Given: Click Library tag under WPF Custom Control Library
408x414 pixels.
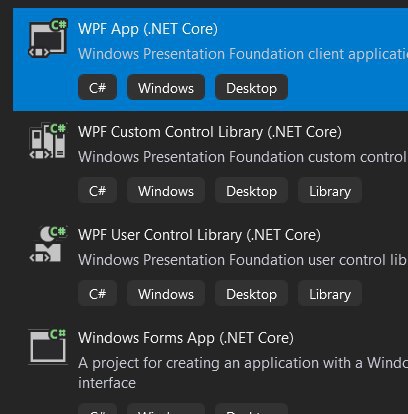Looking at the screenshot, I should point(330,191).
